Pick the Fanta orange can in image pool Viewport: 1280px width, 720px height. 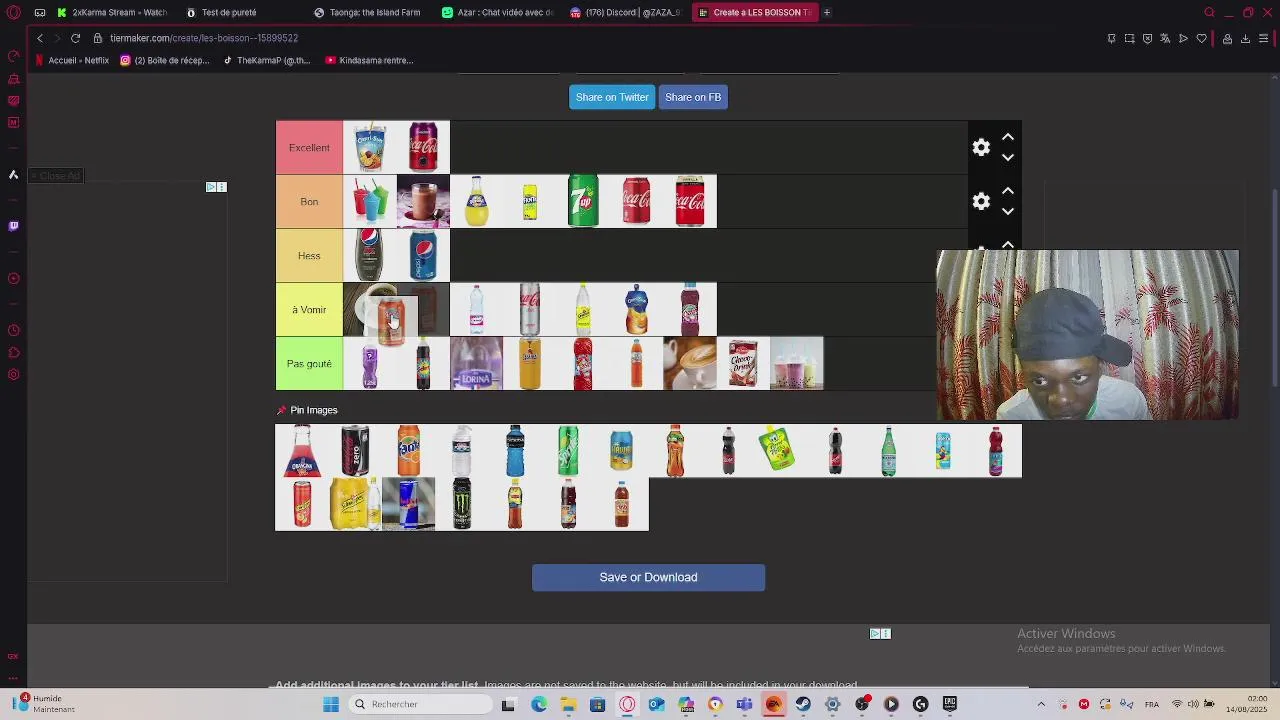click(x=408, y=450)
